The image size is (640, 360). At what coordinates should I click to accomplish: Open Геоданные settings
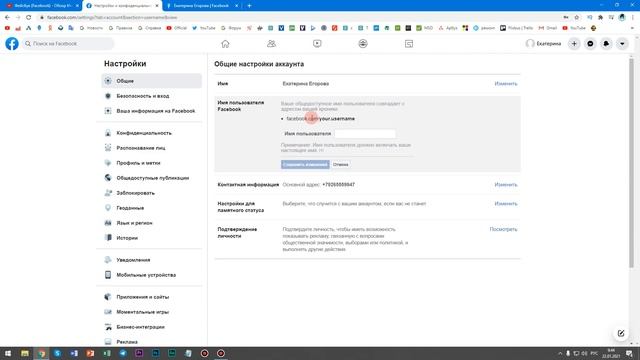(151, 208)
